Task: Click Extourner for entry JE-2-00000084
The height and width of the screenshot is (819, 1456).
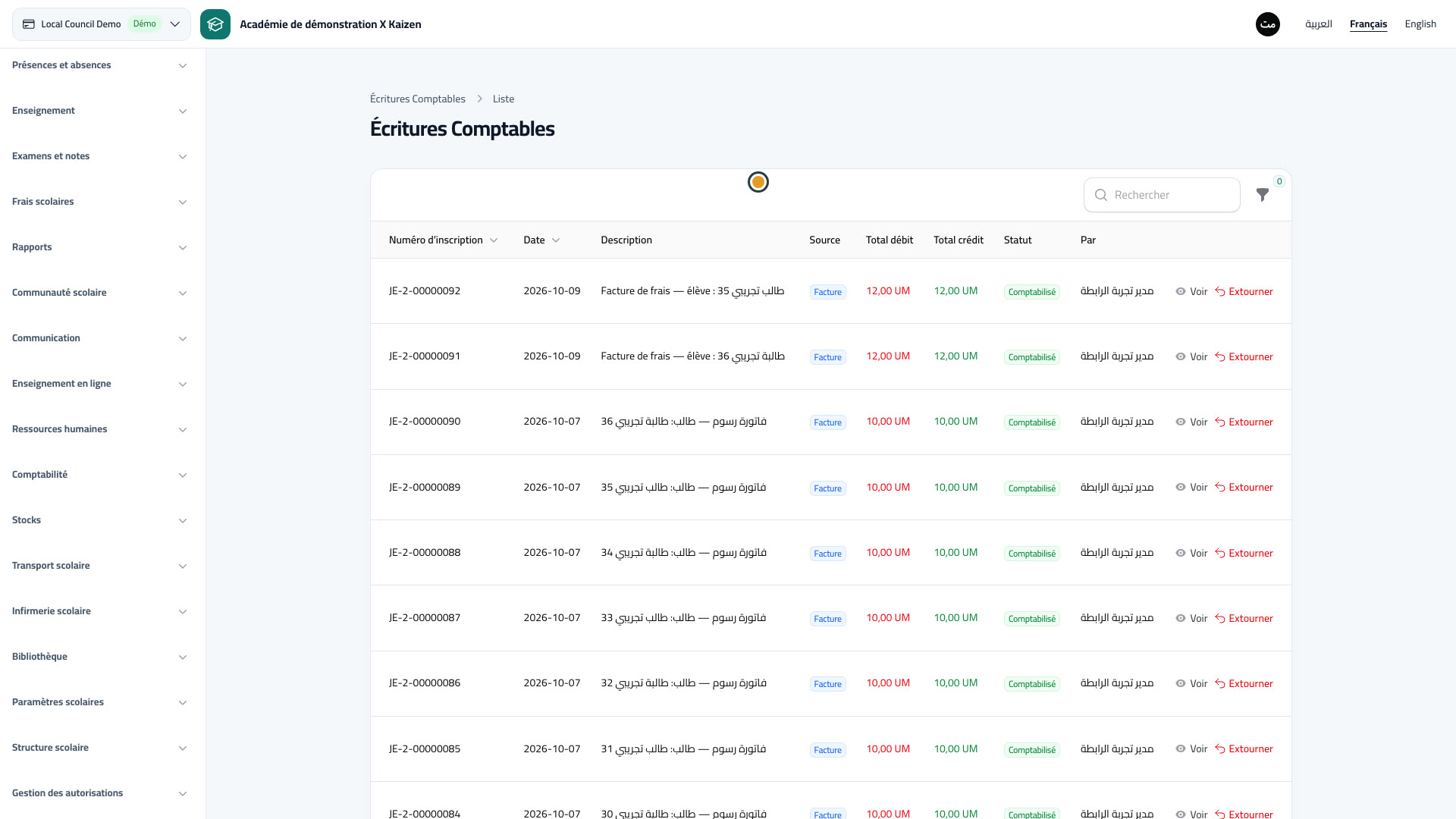Action: (x=1244, y=814)
